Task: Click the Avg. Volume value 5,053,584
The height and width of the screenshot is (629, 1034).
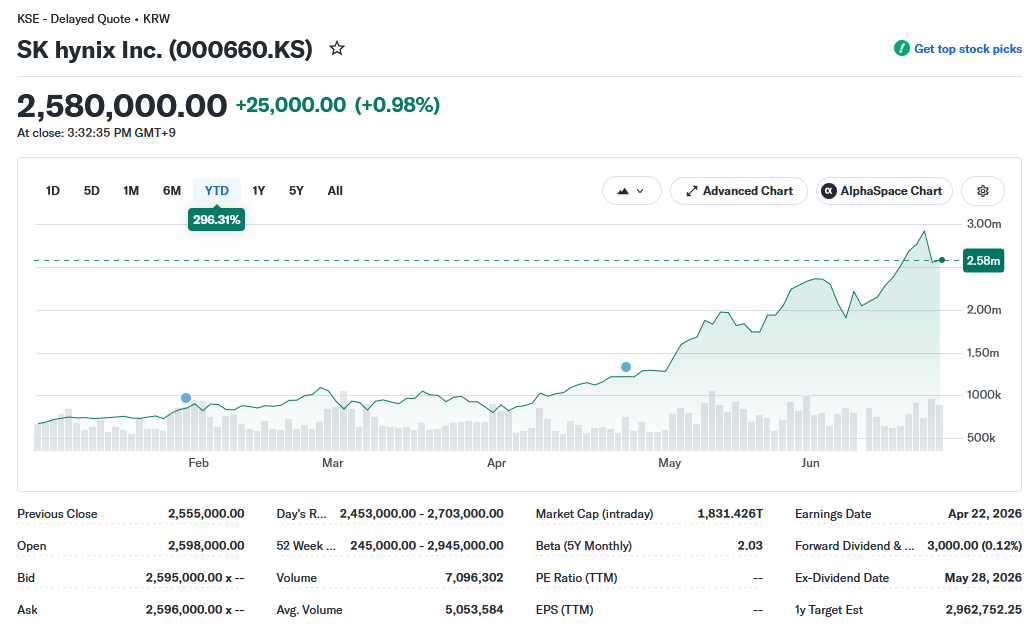Action: pyautogui.click(x=474, y=610)
